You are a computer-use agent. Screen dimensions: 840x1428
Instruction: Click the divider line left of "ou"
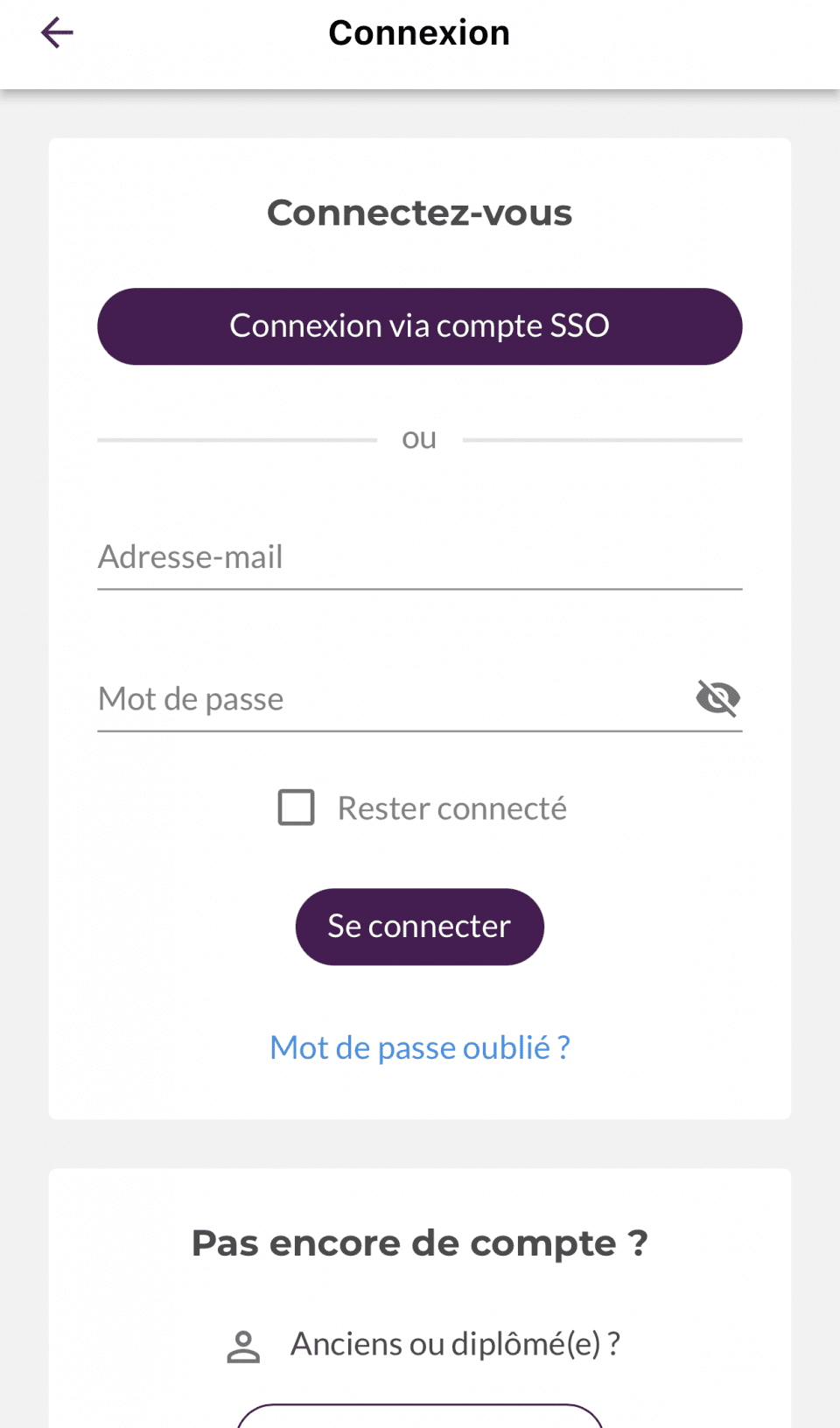[236, 440]
